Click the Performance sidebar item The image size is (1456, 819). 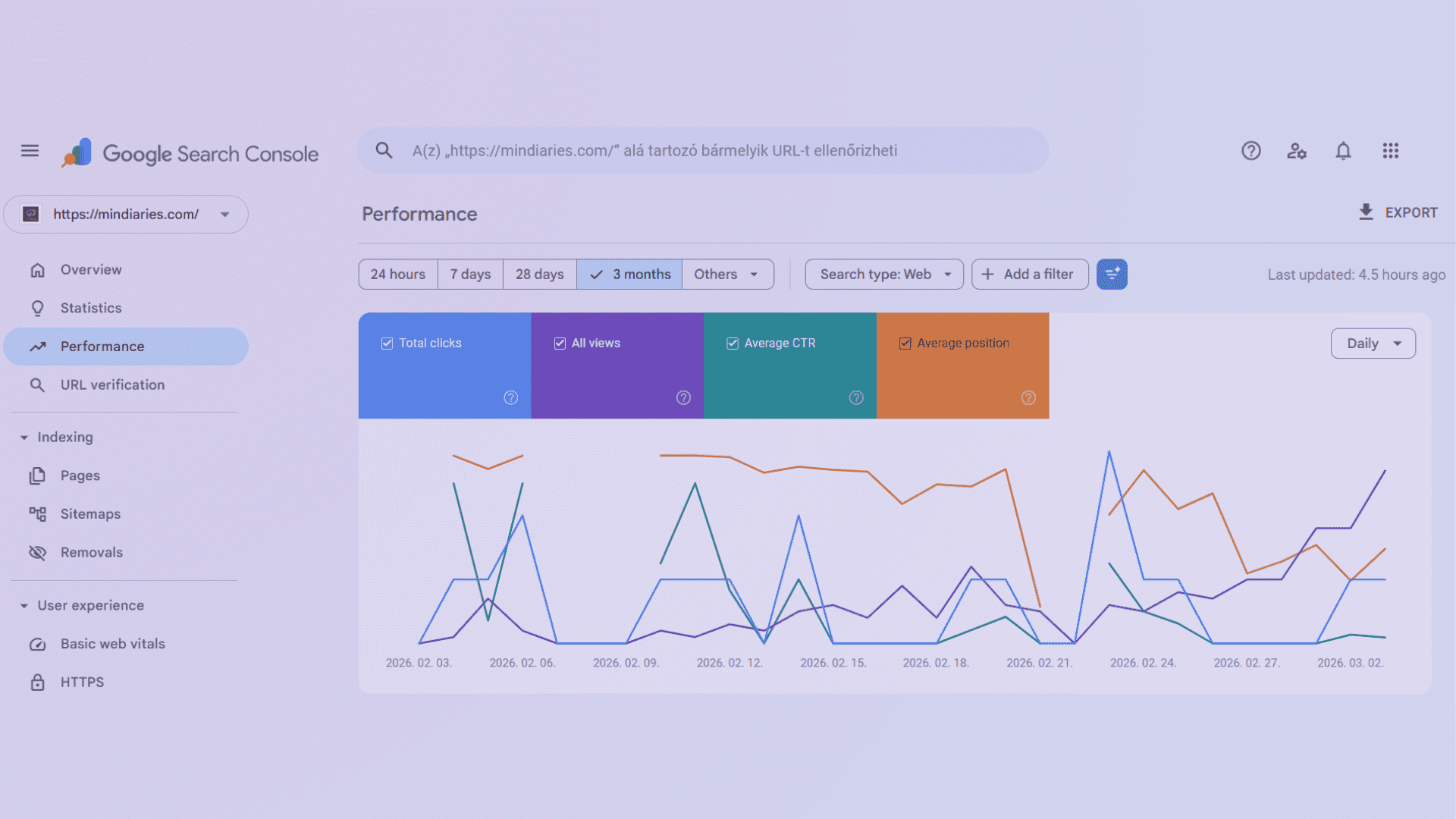pyautogui.click(x=126, y=347)
